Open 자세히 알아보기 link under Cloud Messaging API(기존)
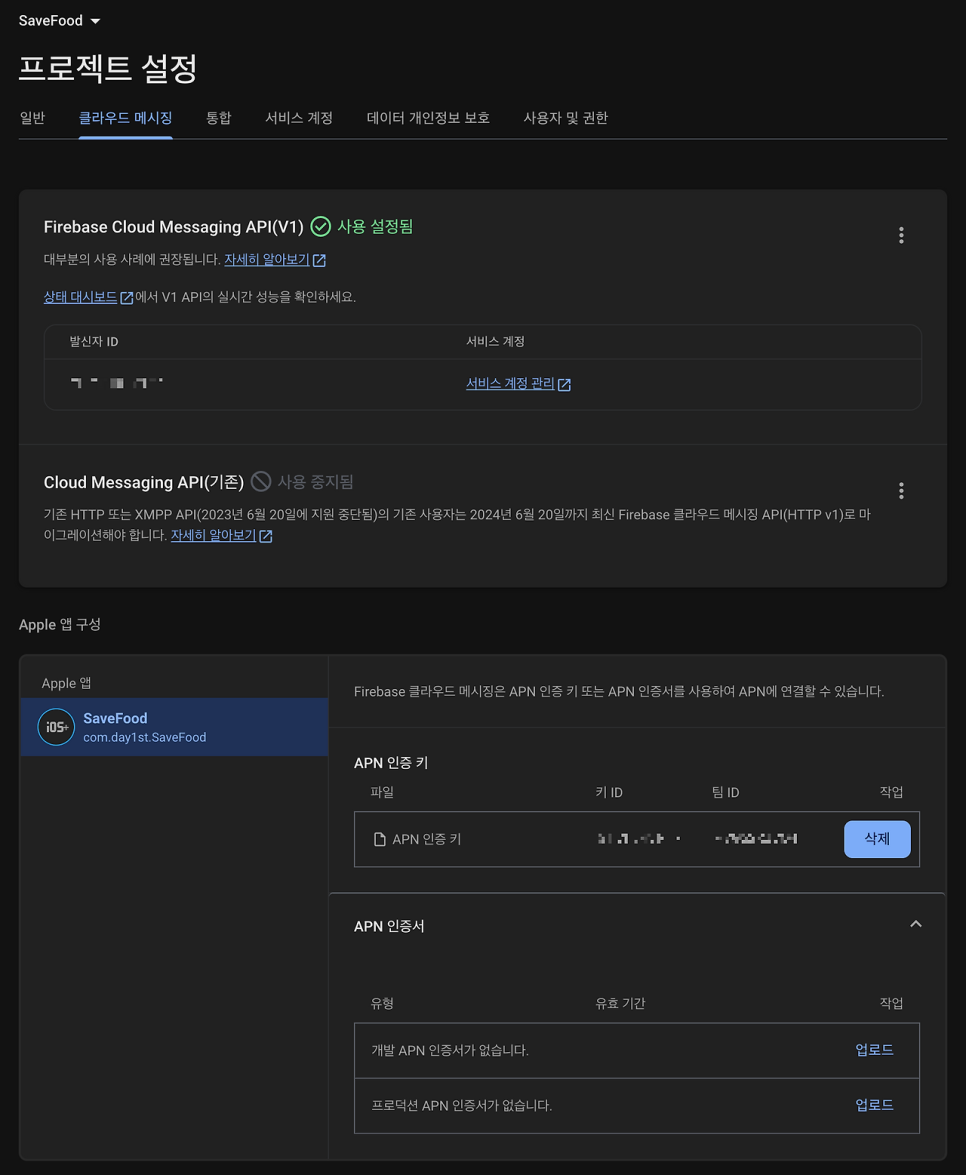 click(213, 535)
